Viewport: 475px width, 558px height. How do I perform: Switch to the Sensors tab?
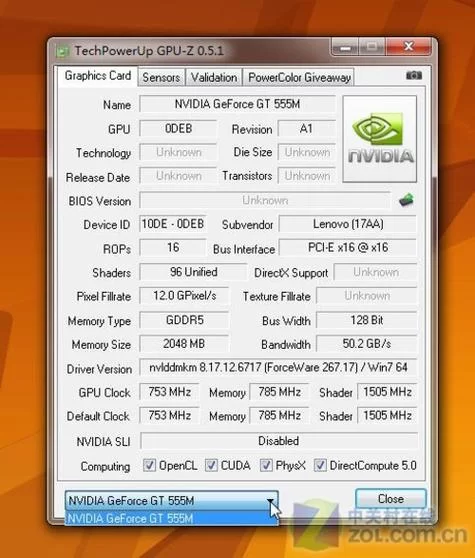161,77
